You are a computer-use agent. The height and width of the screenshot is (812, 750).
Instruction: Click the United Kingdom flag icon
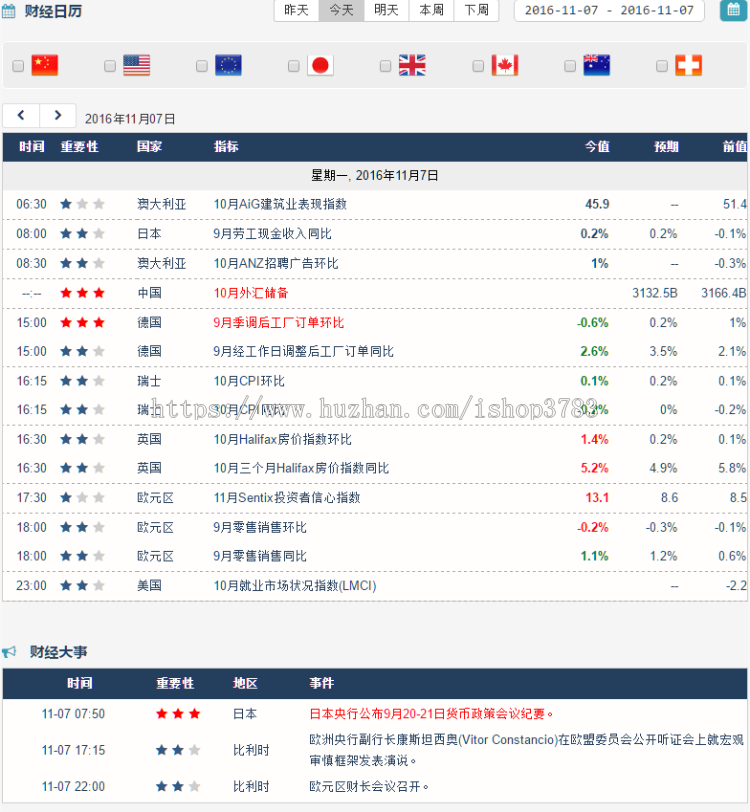coord(412,66)
